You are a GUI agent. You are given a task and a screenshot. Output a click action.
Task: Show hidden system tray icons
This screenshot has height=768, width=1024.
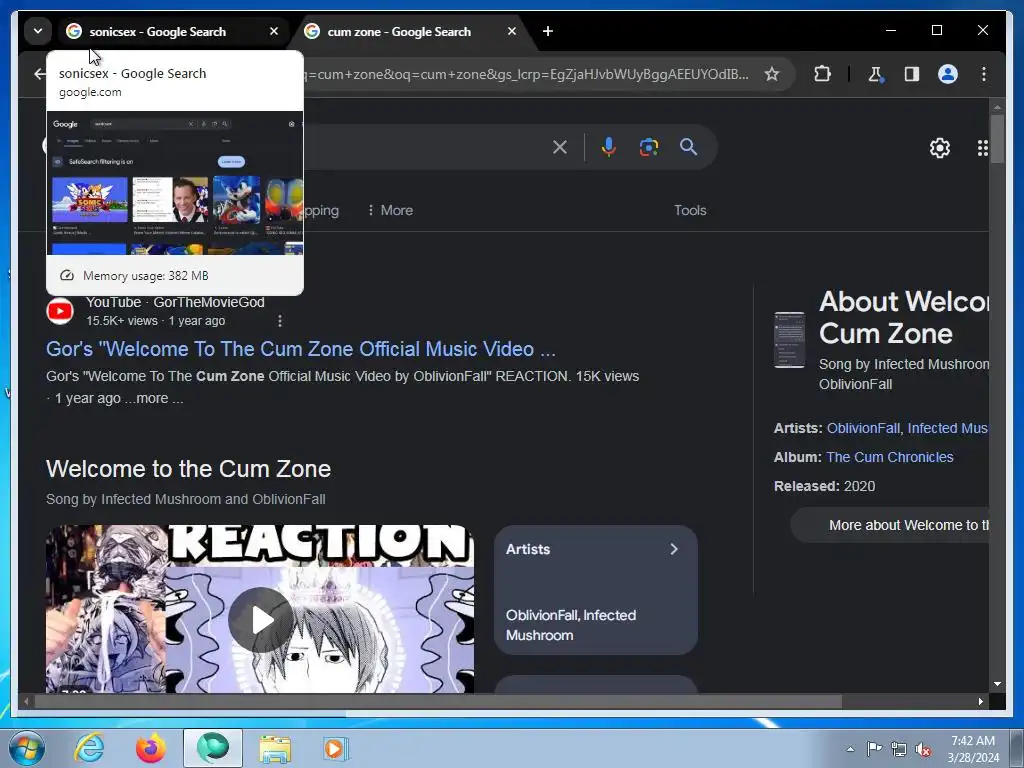(x=850, y=749)
